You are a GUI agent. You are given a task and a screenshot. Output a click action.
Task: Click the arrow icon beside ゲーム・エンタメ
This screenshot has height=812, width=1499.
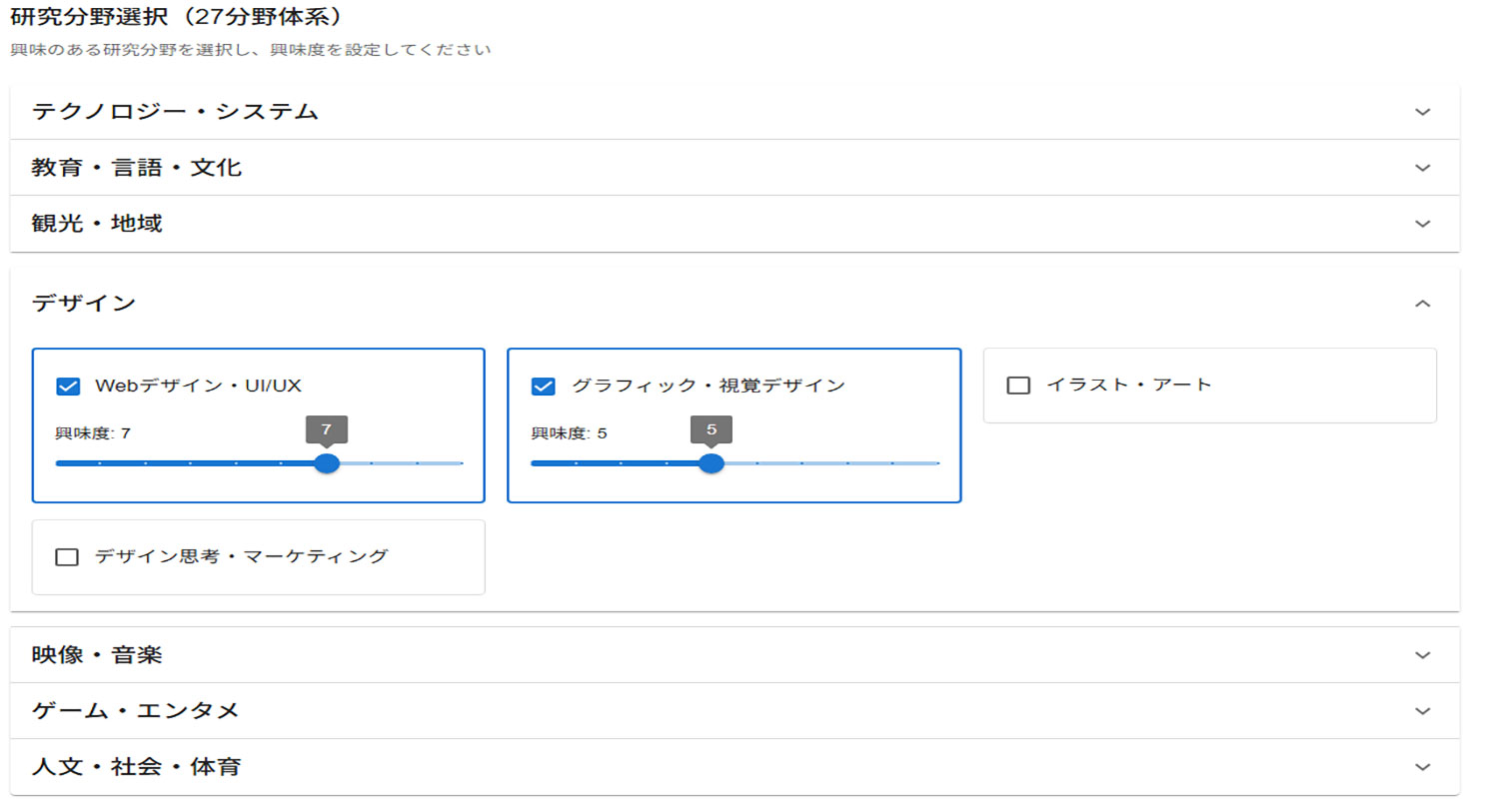coord(1422,711)
